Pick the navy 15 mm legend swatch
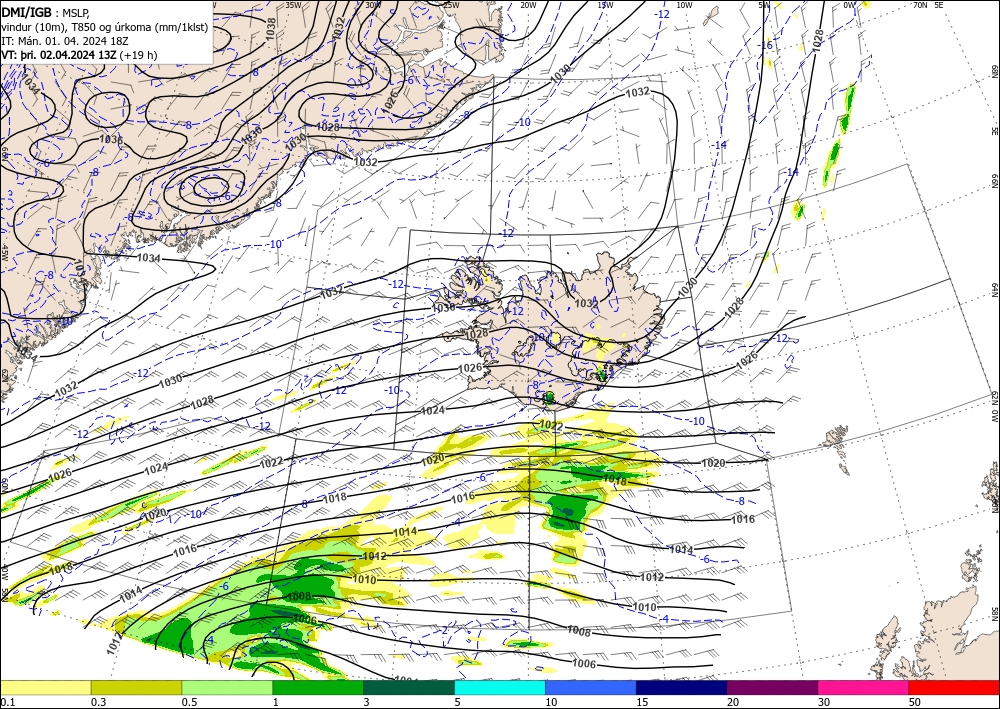 (x=682, y=687)
